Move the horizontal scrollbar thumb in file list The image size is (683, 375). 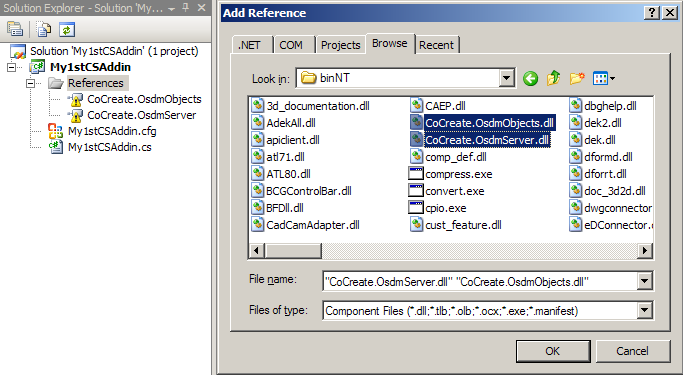point(293,250)
